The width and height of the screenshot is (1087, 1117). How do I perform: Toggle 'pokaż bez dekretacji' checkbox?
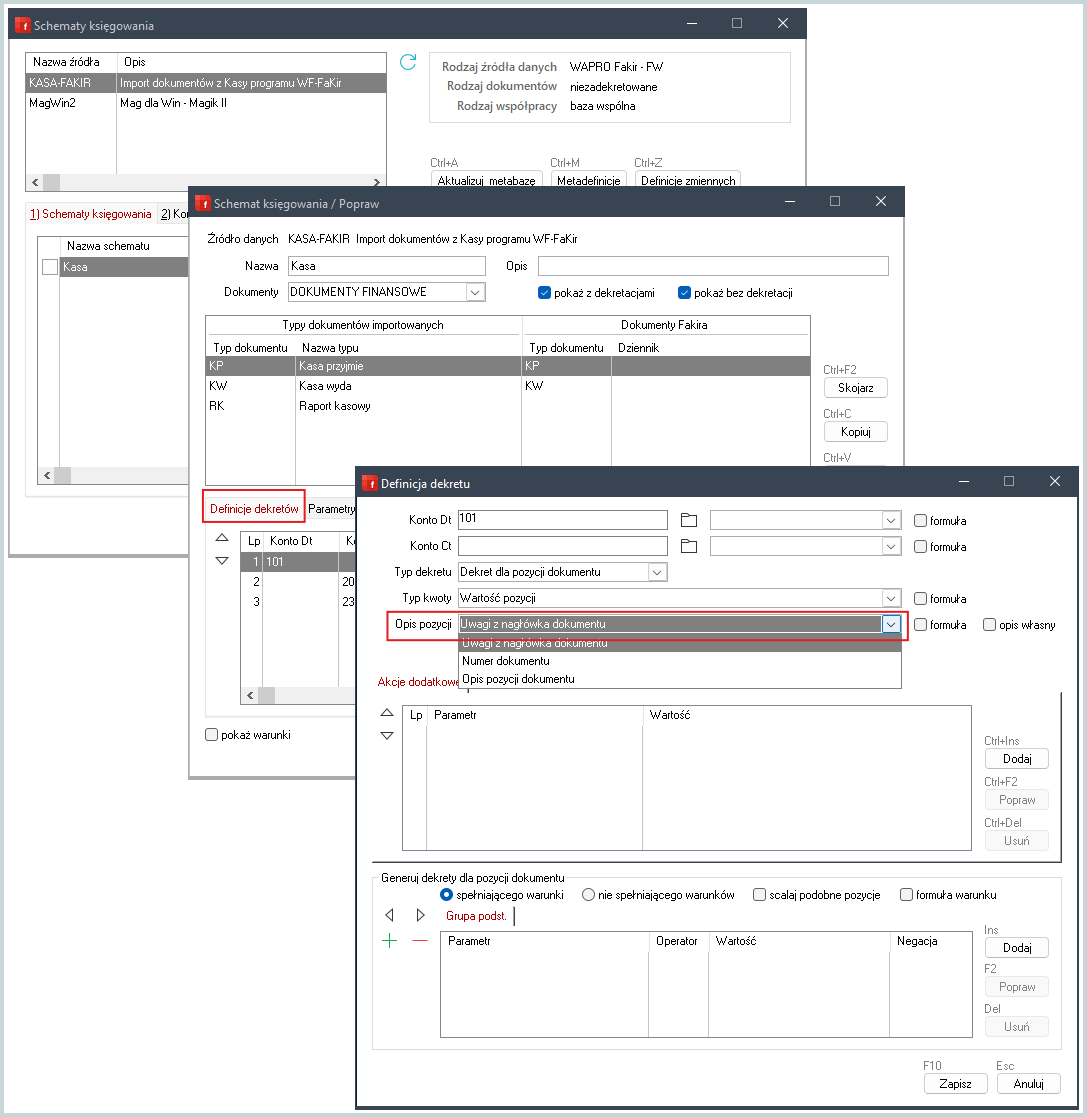coord(685,293)
